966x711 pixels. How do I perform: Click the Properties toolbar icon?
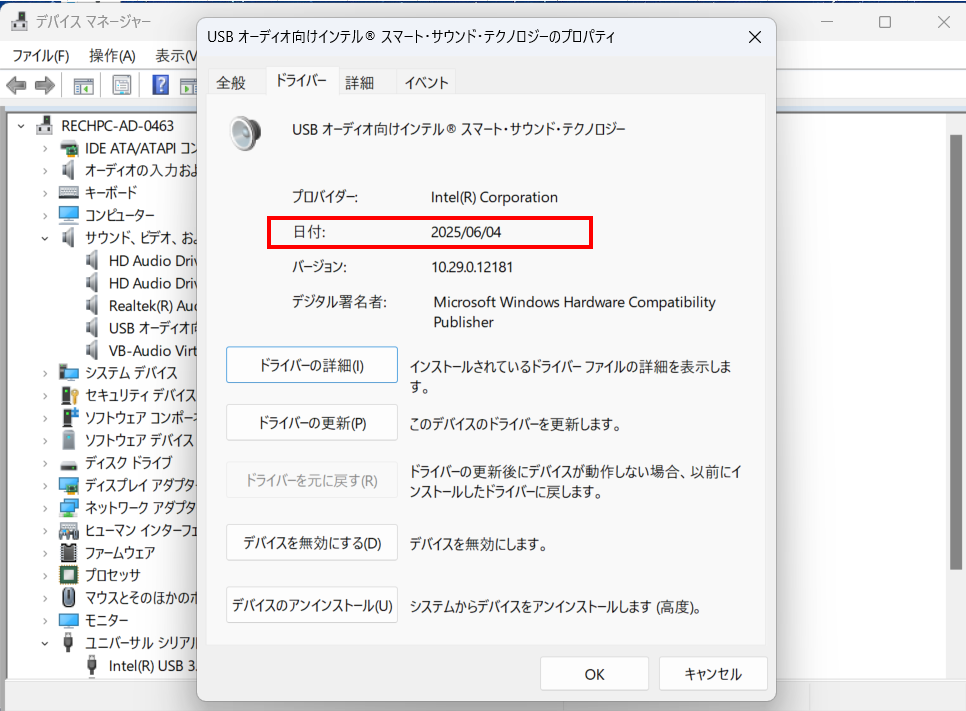[x=121, y=86]
